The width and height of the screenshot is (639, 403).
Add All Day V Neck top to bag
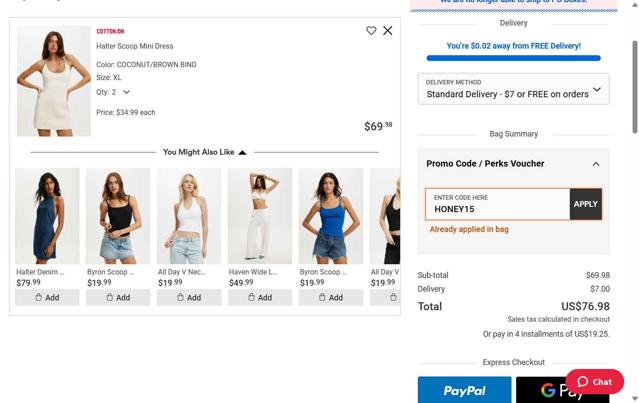(189, 297)
